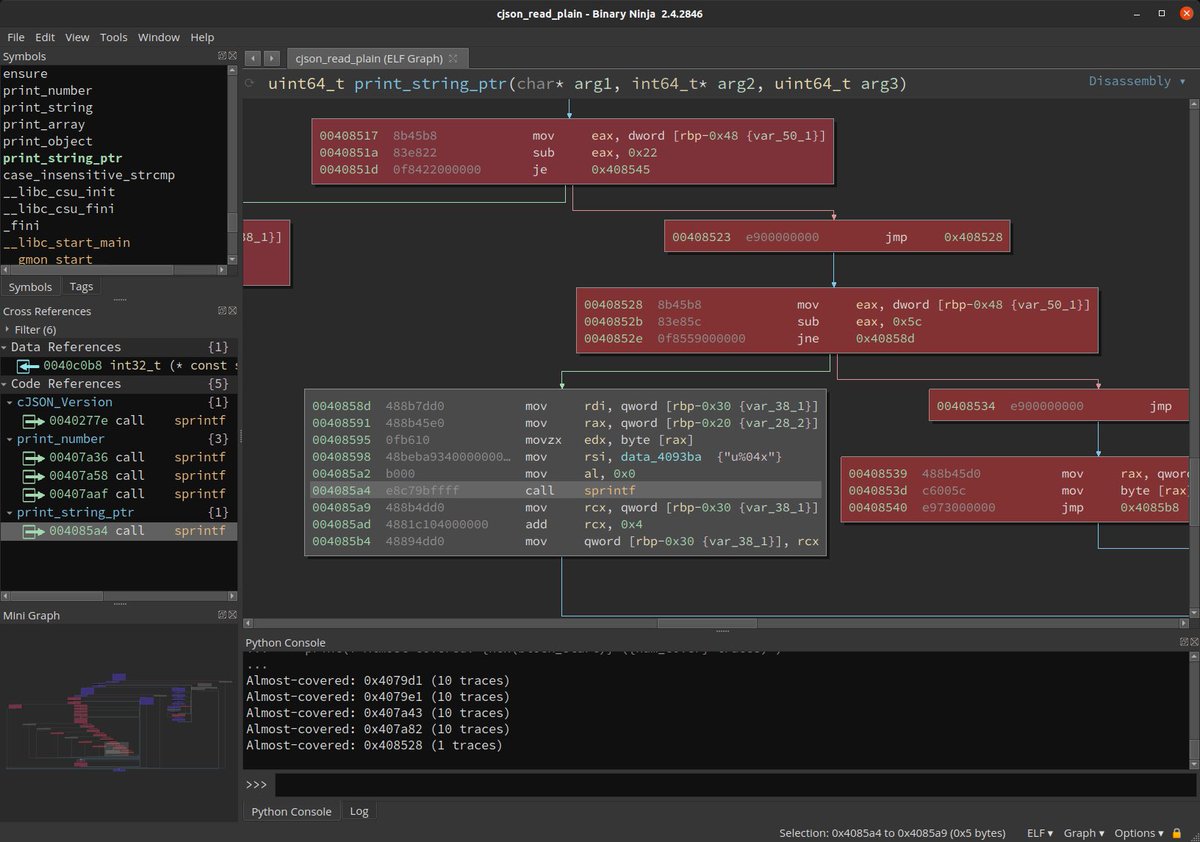Open the Graph dropdown in the status bar
Viewport: 1200px width, 842px height.
pyautogui.click(x=1083, y=833)
